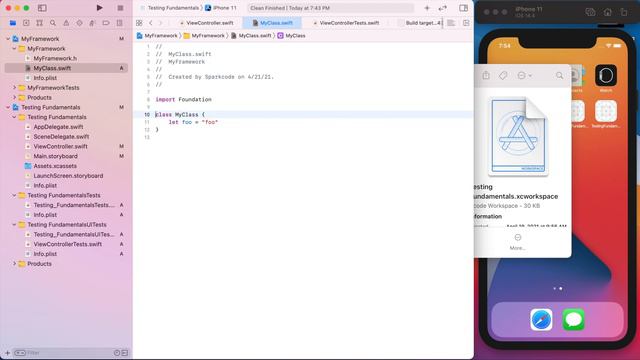Add a new file with plus button
Screen dimensions: 640x360
7,353
